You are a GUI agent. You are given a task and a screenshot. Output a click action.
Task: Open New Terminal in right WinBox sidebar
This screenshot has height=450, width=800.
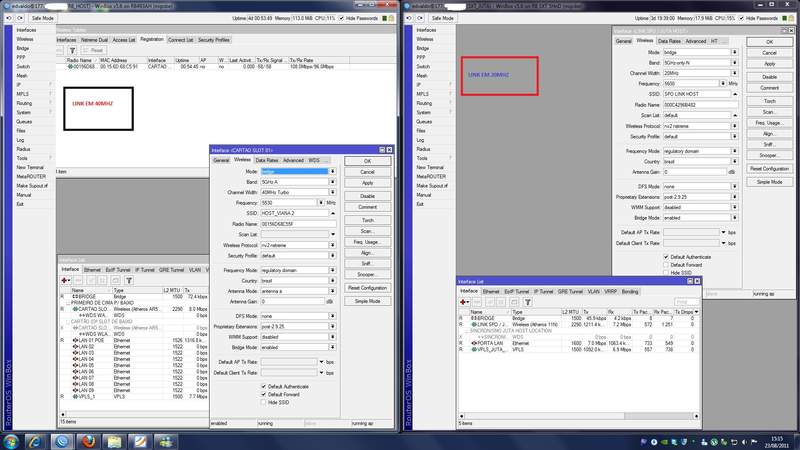(430, 167)
